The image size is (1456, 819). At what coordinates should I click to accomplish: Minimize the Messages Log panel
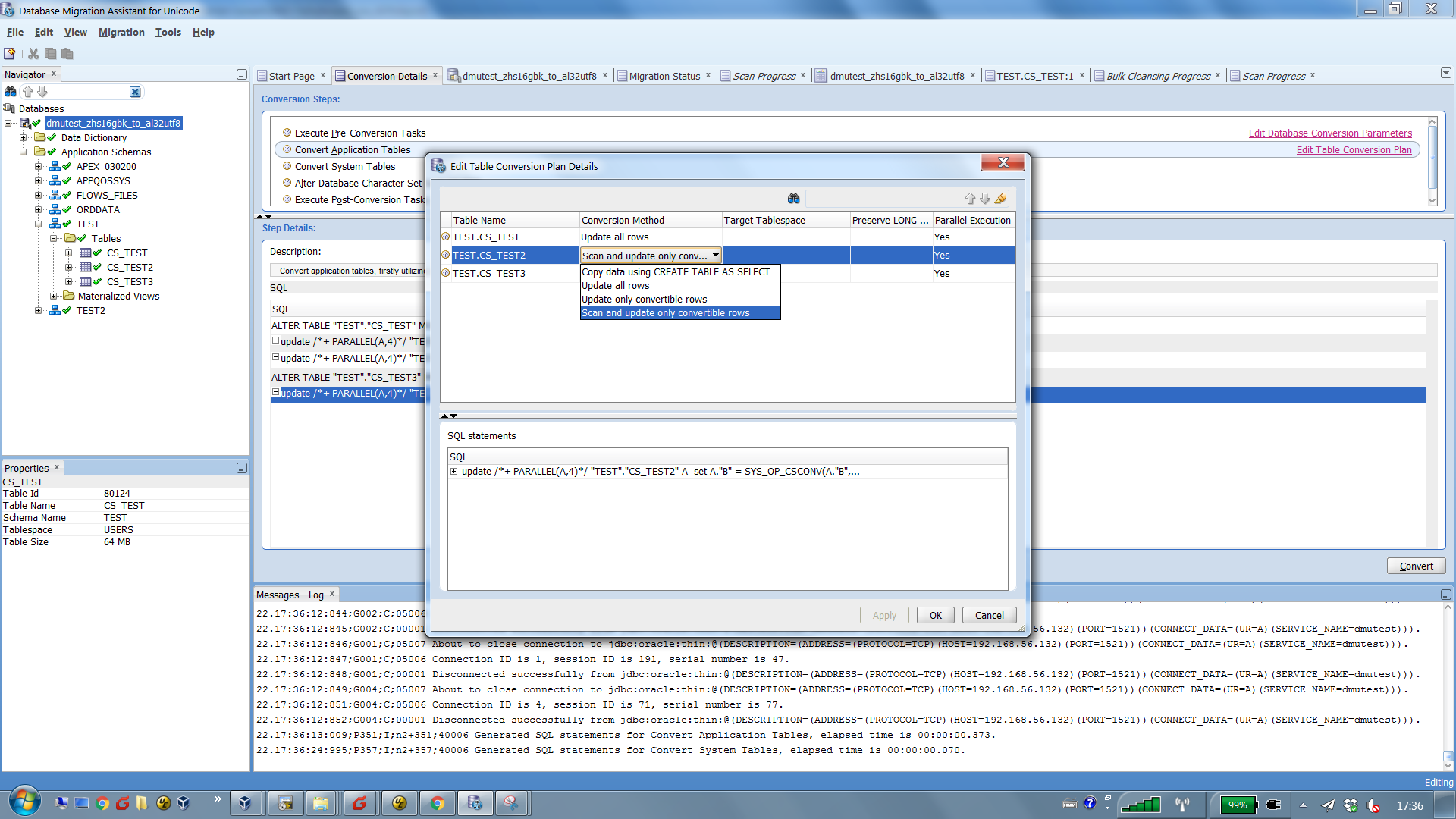[x=1446, y=595]
